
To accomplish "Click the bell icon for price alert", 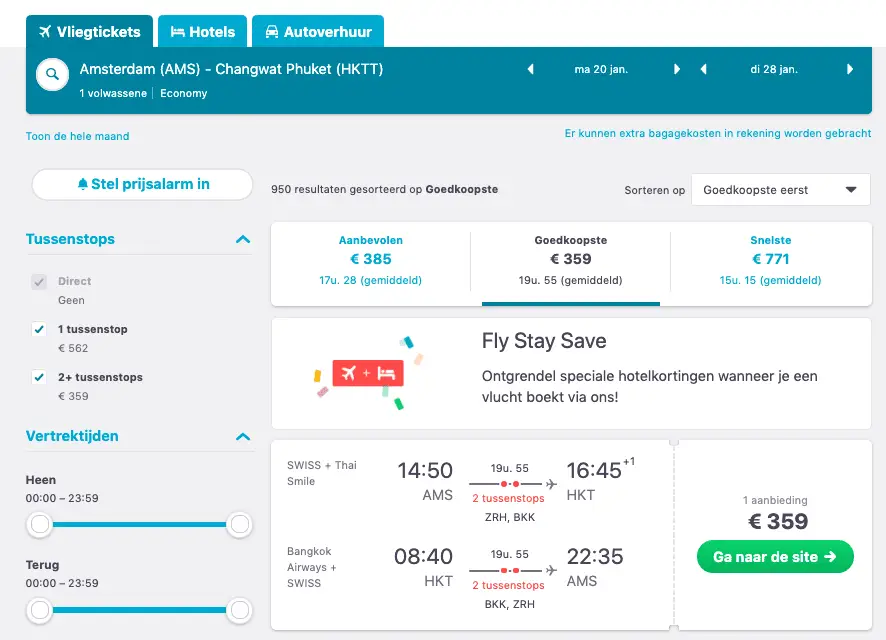I will click(x=82, y=184).
